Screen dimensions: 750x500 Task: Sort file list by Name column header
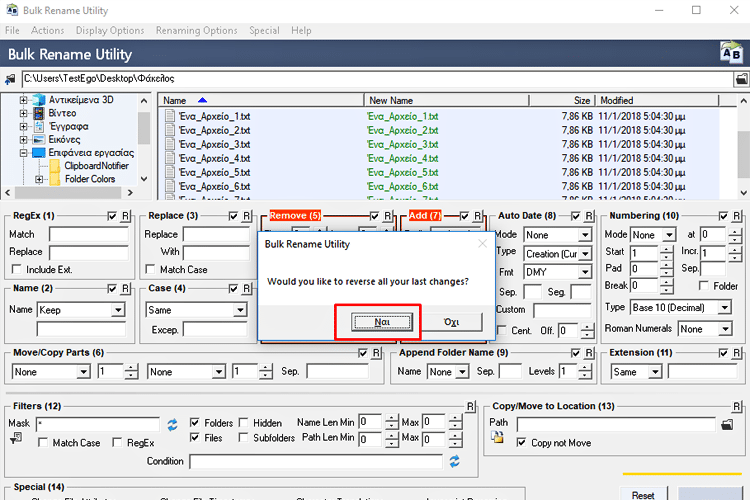click(261, 100)
